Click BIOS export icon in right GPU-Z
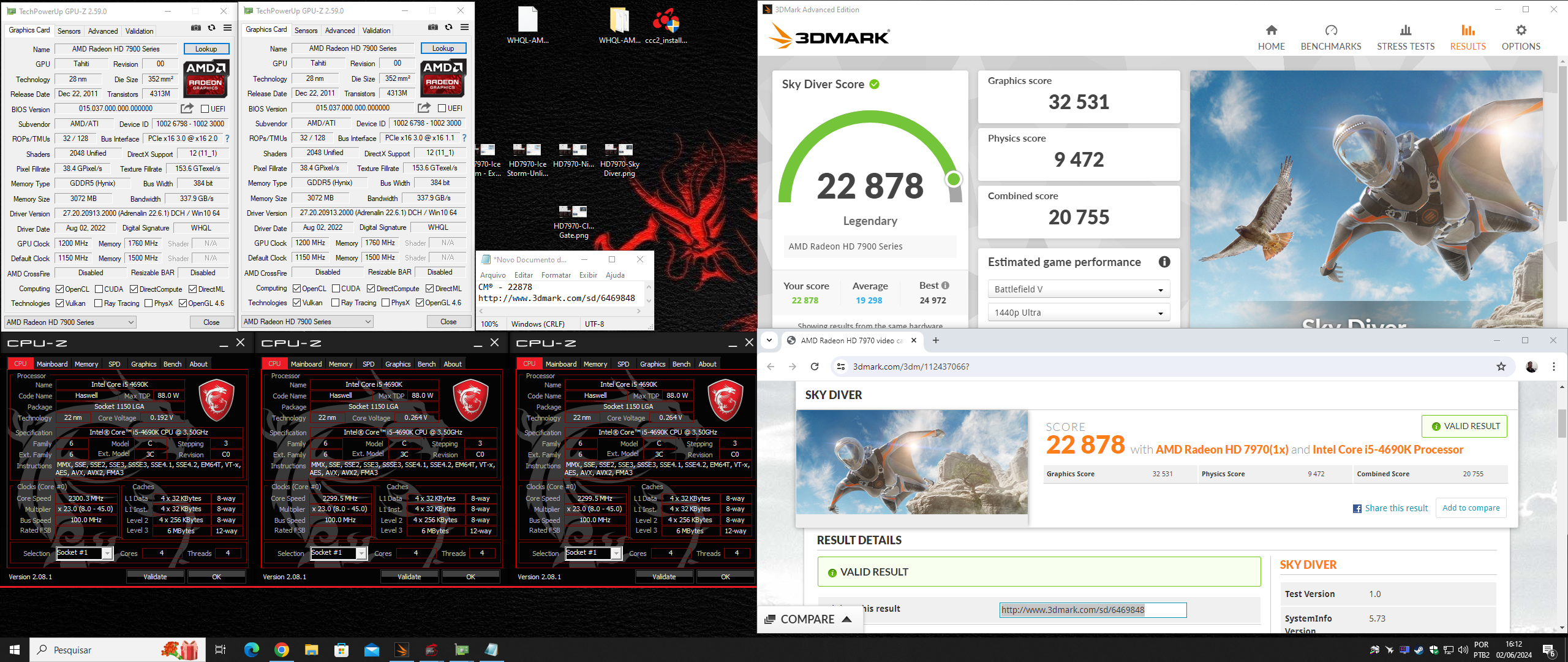The height and width of the screenshot is (662, 1568). [424, 108]
